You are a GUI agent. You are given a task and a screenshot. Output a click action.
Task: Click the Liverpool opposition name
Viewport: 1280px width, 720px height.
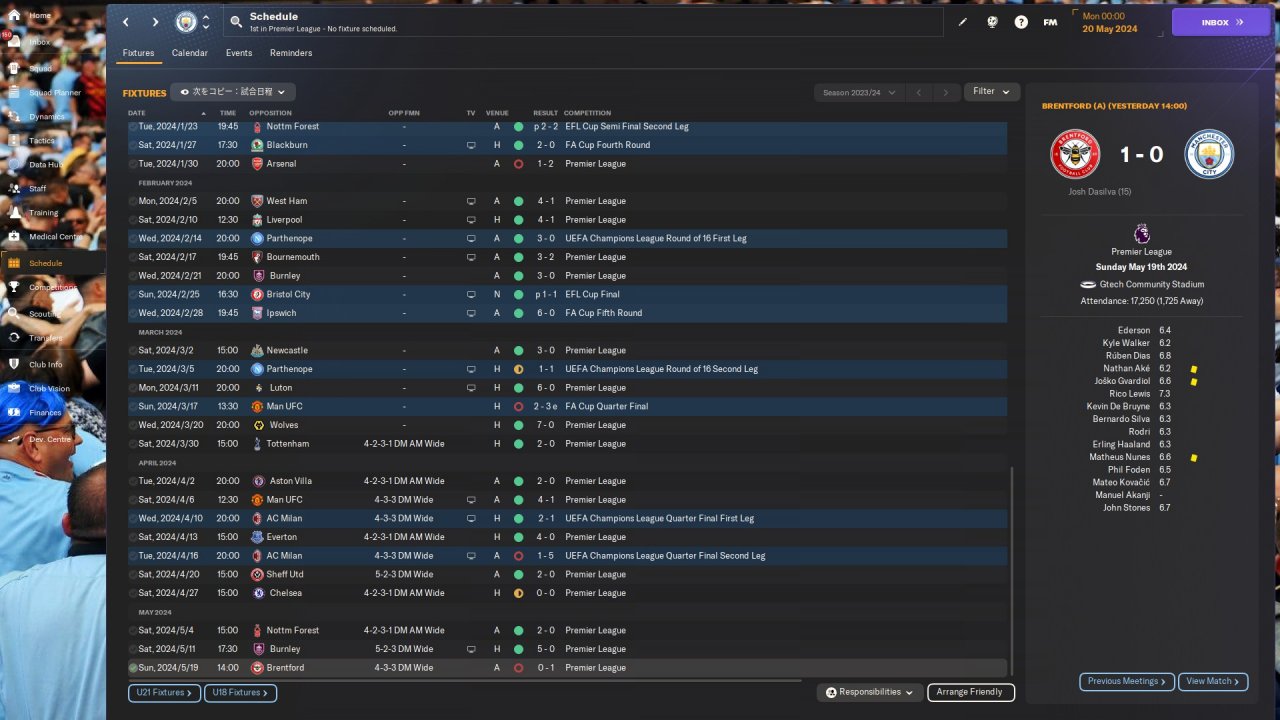[284, 220]
